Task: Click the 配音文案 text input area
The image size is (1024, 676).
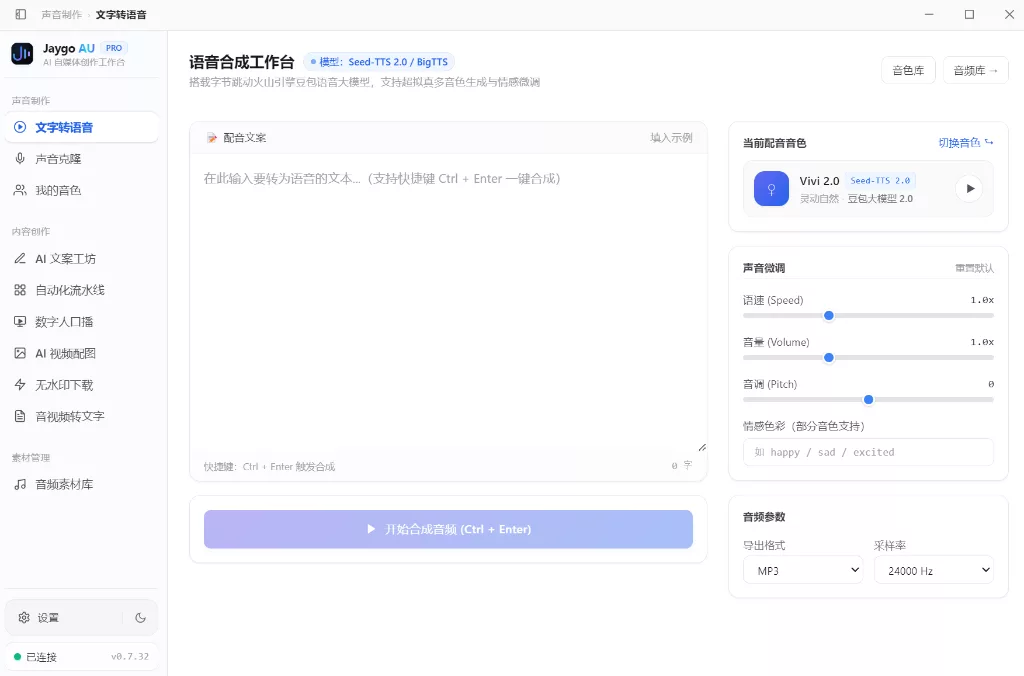Action: coord(448,304)
